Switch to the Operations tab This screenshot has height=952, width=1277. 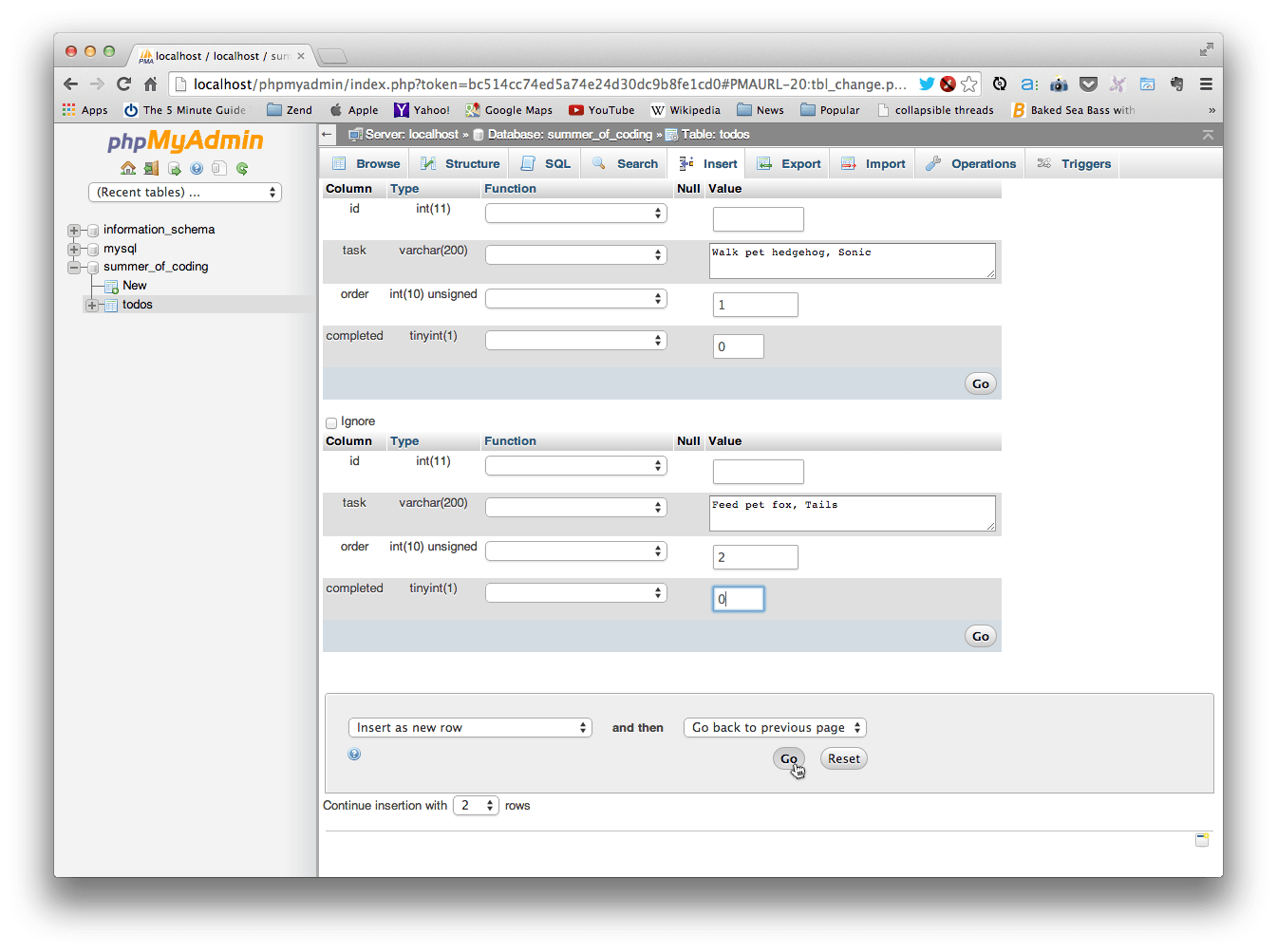969,163
